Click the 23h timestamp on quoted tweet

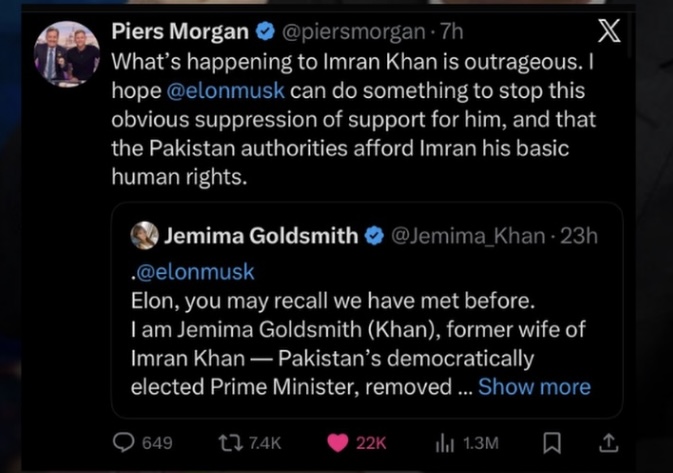578,237
